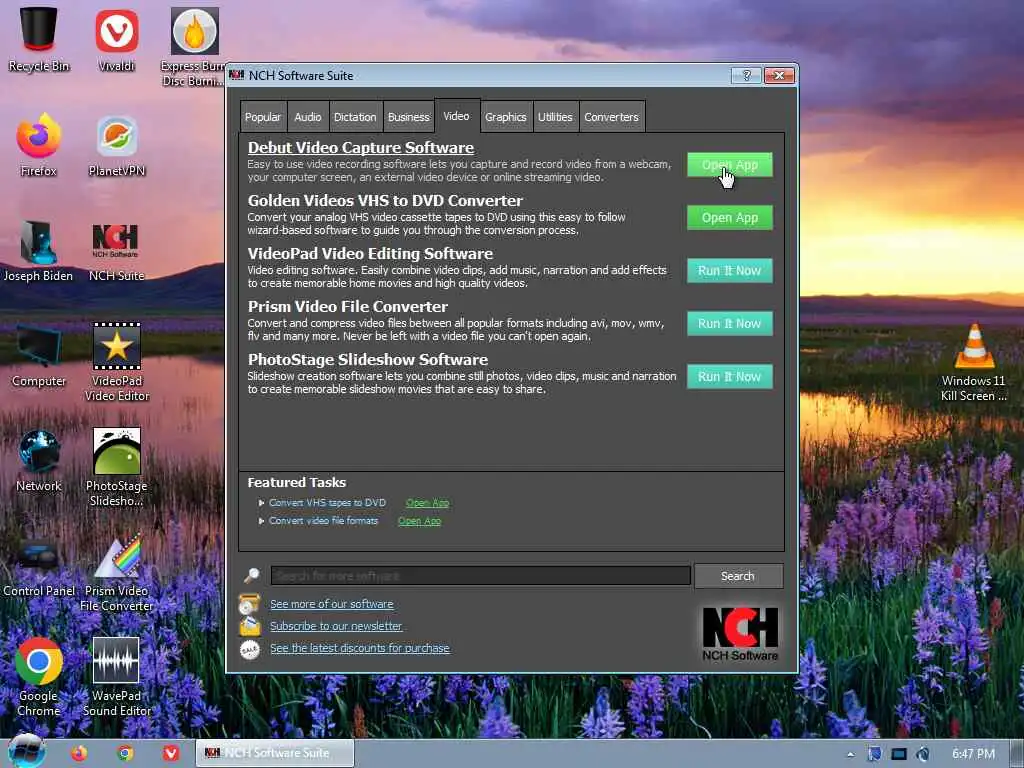
Task: Click the volume icon in system tray
Action: 922,754
